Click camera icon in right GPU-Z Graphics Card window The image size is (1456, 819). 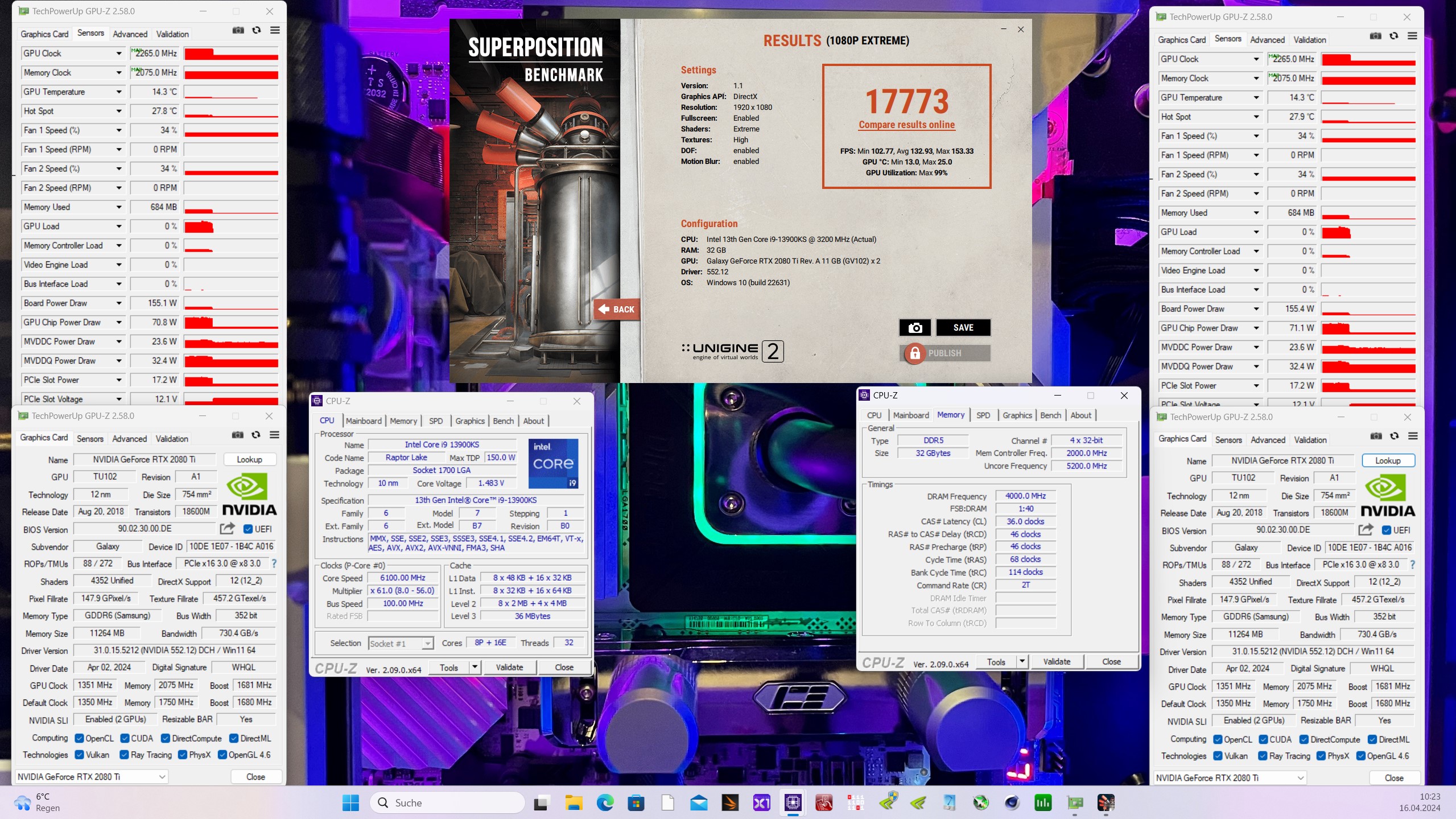[1376, 436]
